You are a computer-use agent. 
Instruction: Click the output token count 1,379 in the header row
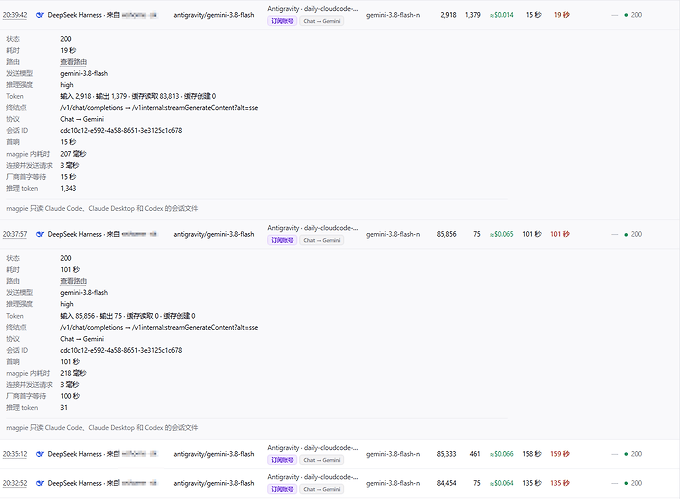pyautogui.click(x=473, y=15)
